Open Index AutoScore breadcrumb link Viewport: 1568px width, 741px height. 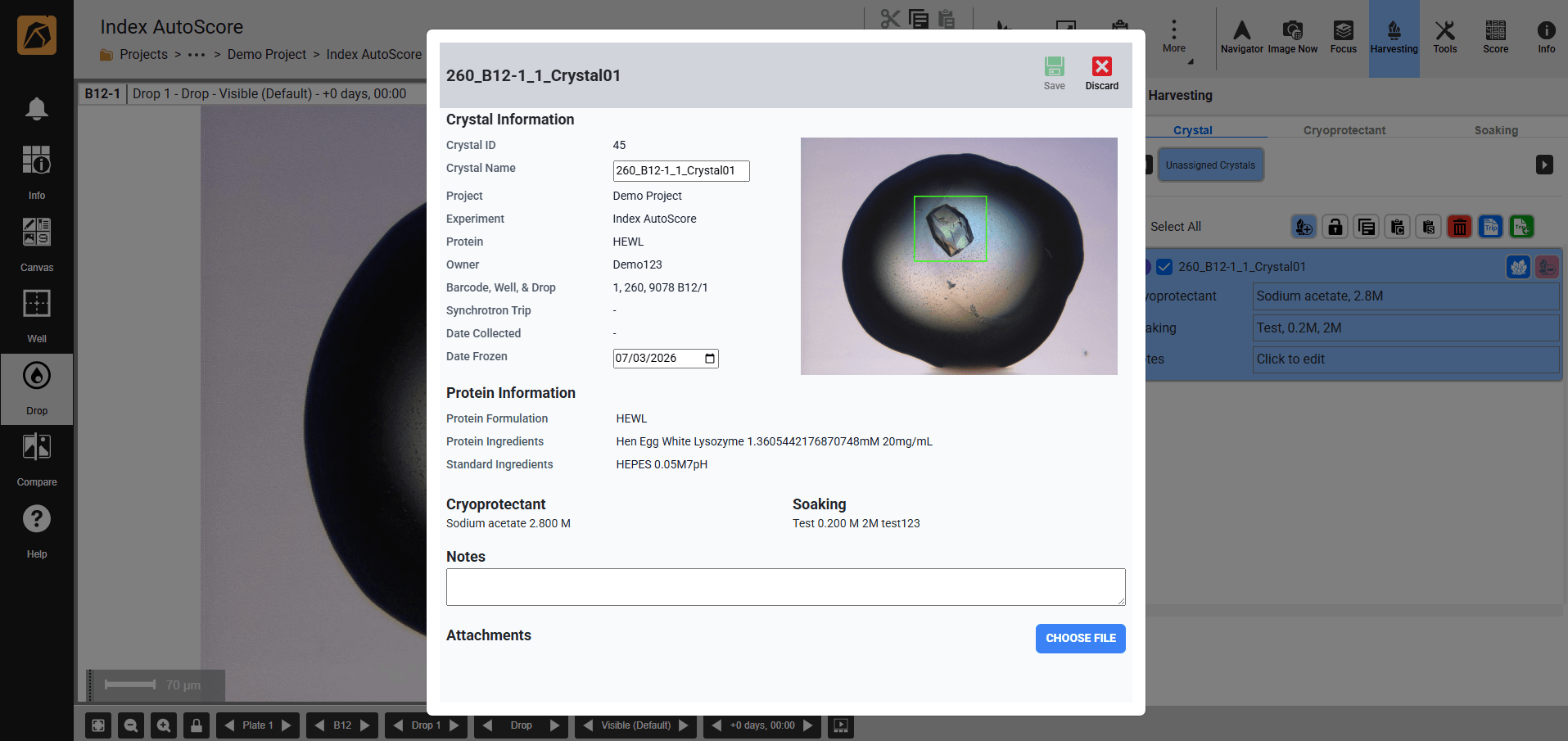373,54
